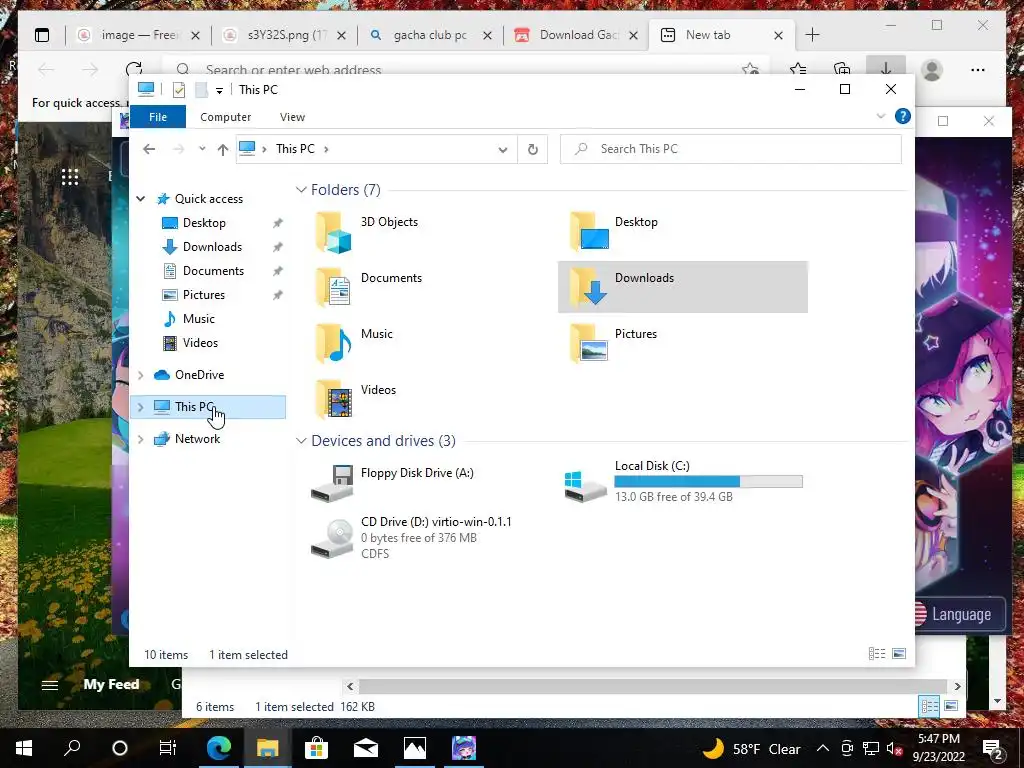The image size is (1024, 768).
Task: Open CD Drive (D:) virtio-win
Action: pyautogui.click(x=411, y=537)
